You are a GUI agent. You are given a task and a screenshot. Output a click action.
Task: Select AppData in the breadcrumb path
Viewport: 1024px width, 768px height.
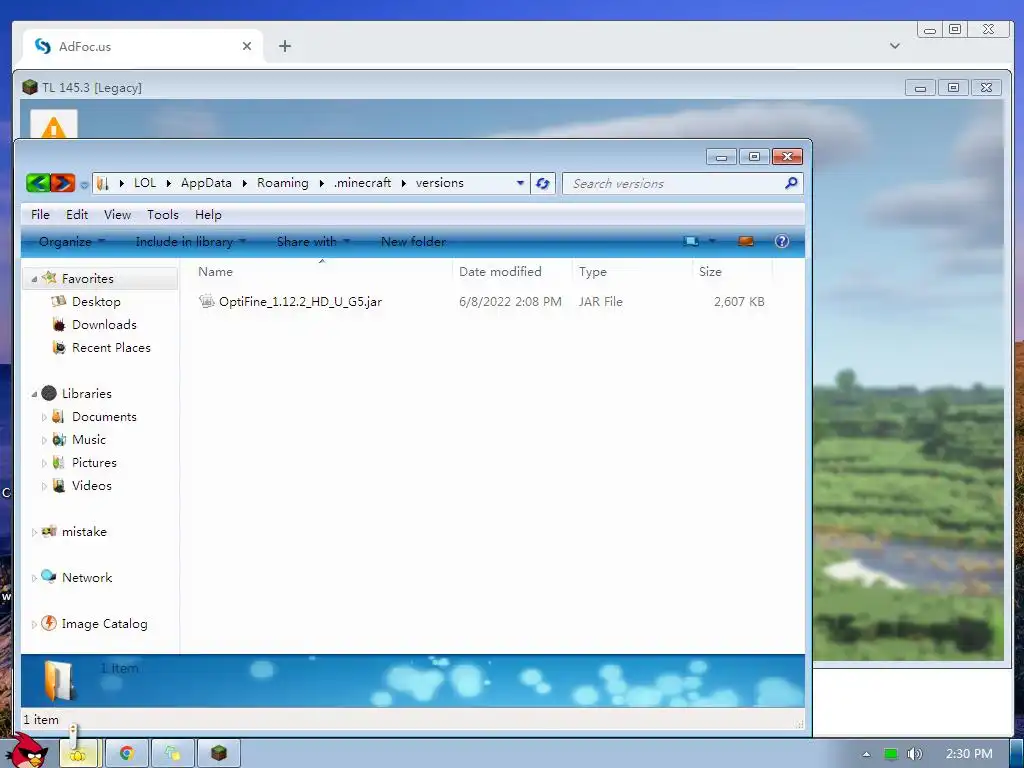pos(206,183)
